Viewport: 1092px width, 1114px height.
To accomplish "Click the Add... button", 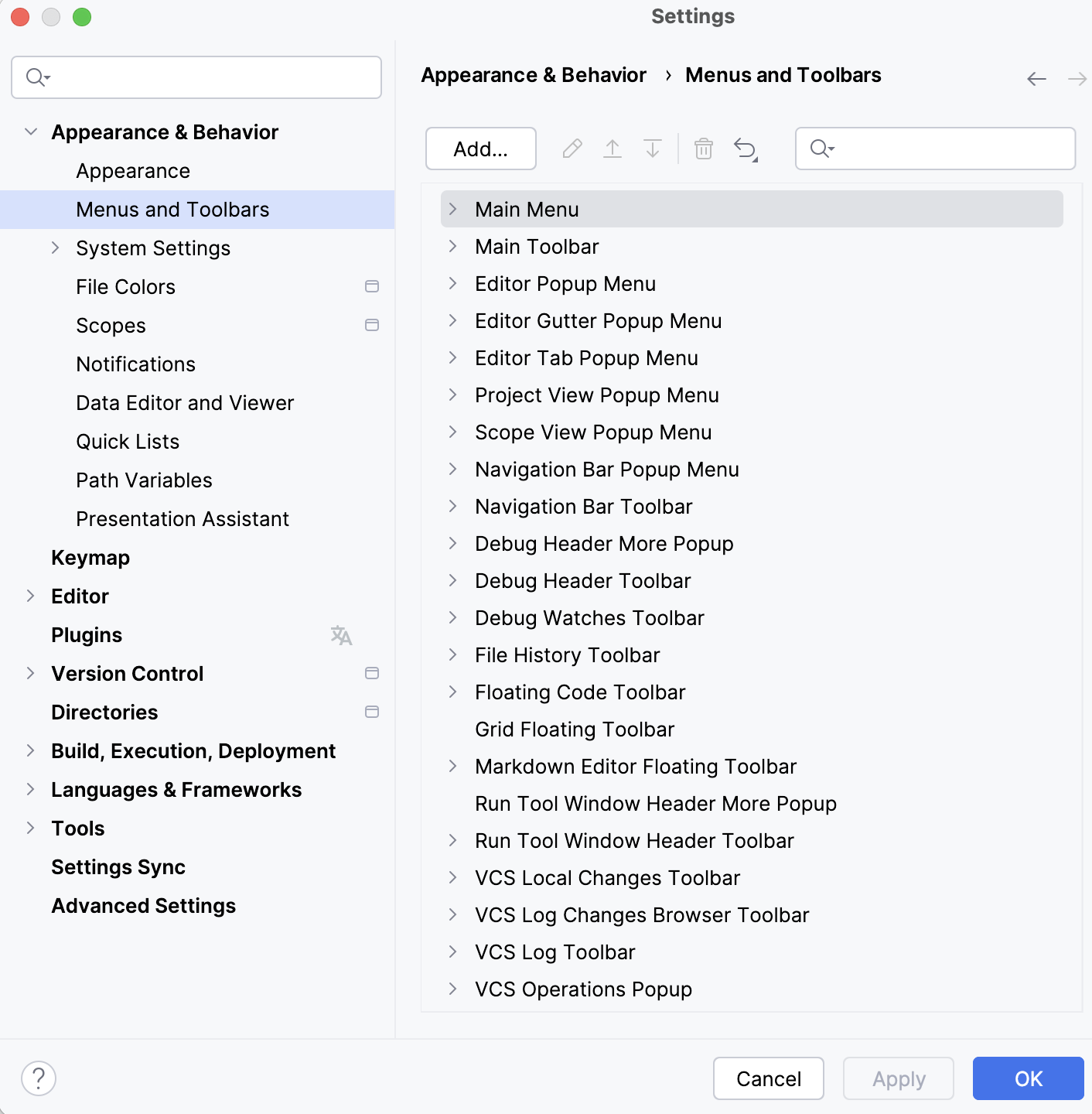I will pos(480,149).
